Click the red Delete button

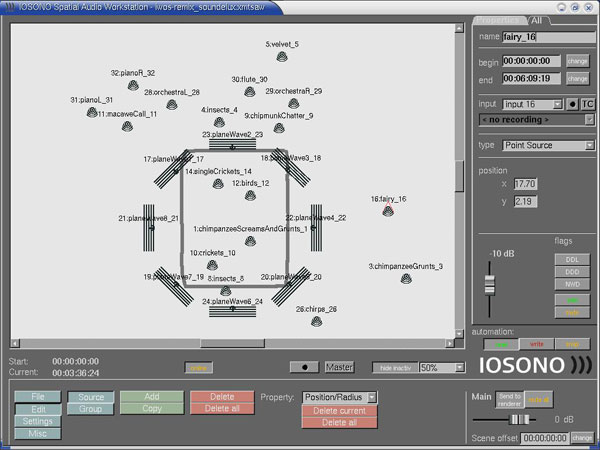pos(222,396)
